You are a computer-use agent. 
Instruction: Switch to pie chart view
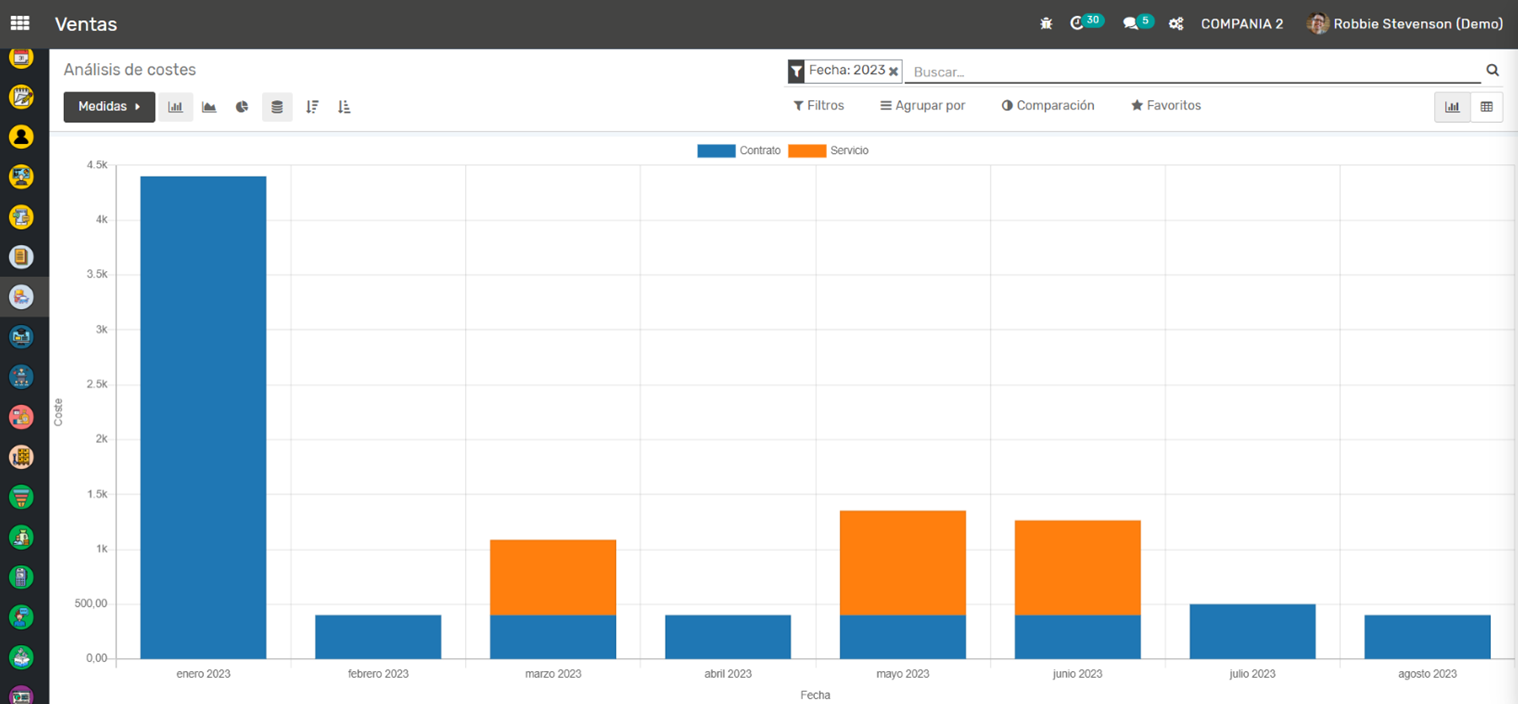[x=242, y=107]
